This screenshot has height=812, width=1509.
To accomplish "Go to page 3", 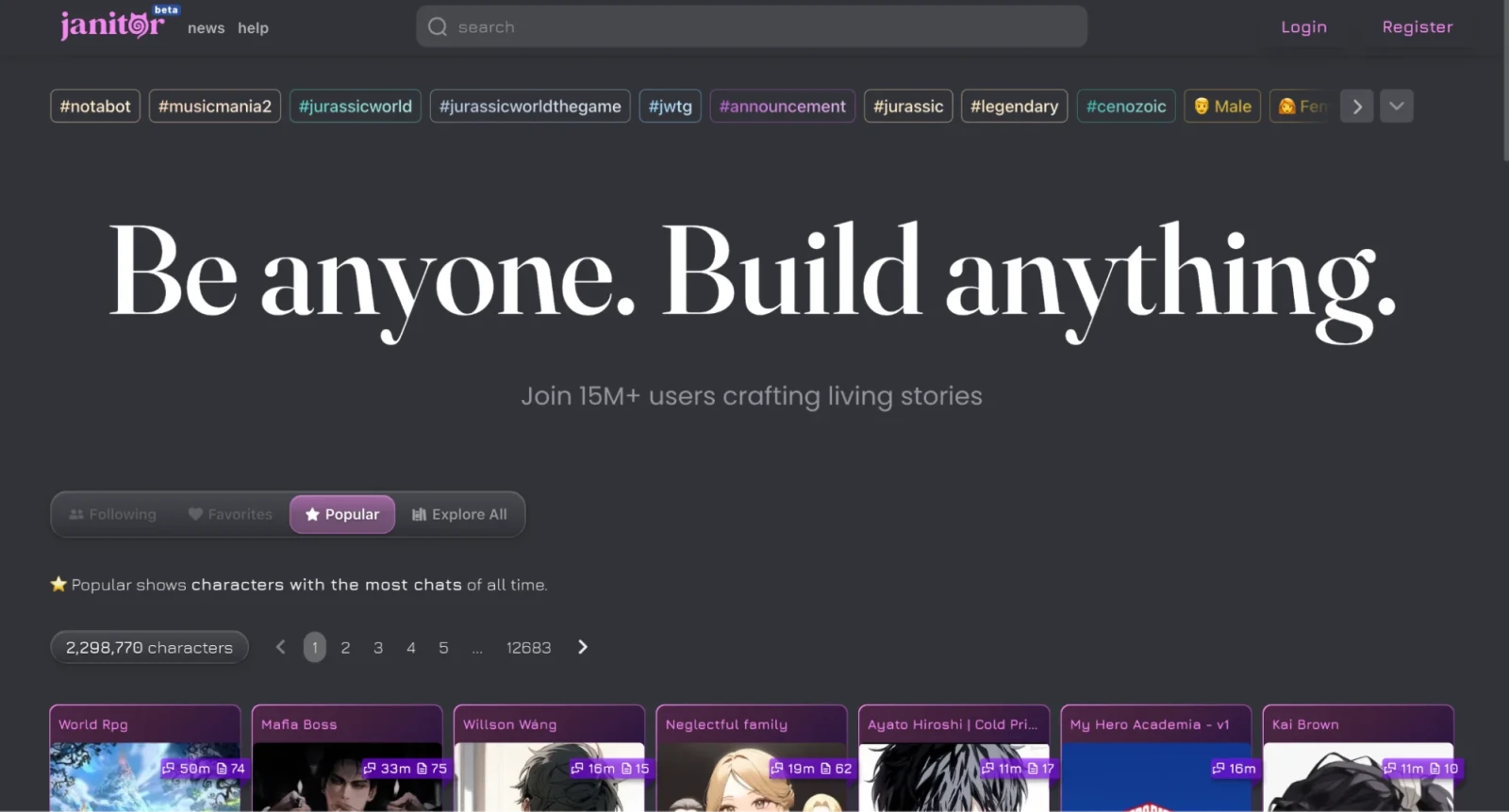I will (x=378, y=648).
